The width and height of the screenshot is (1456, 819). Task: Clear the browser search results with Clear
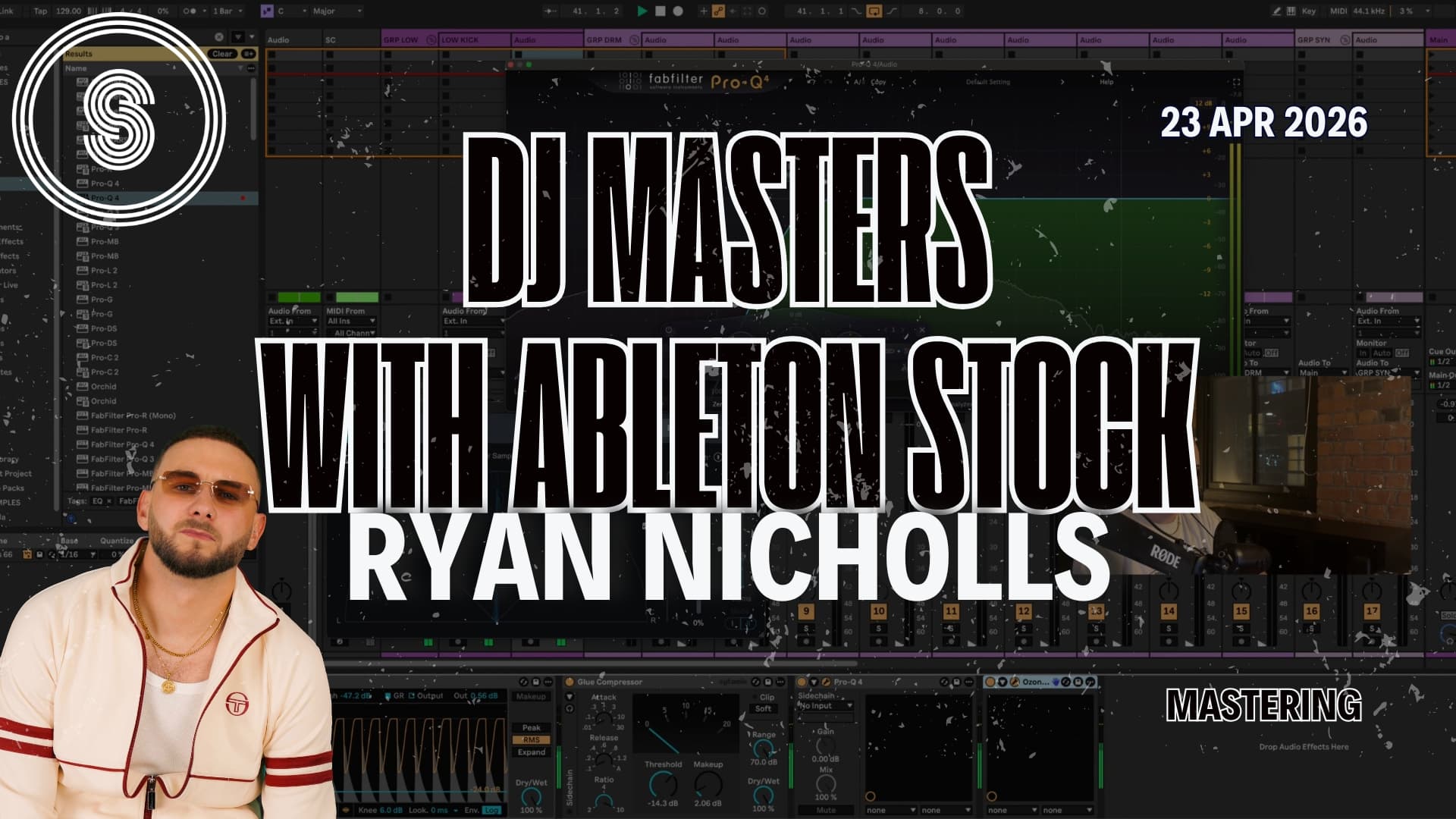(x=222, y=54)
